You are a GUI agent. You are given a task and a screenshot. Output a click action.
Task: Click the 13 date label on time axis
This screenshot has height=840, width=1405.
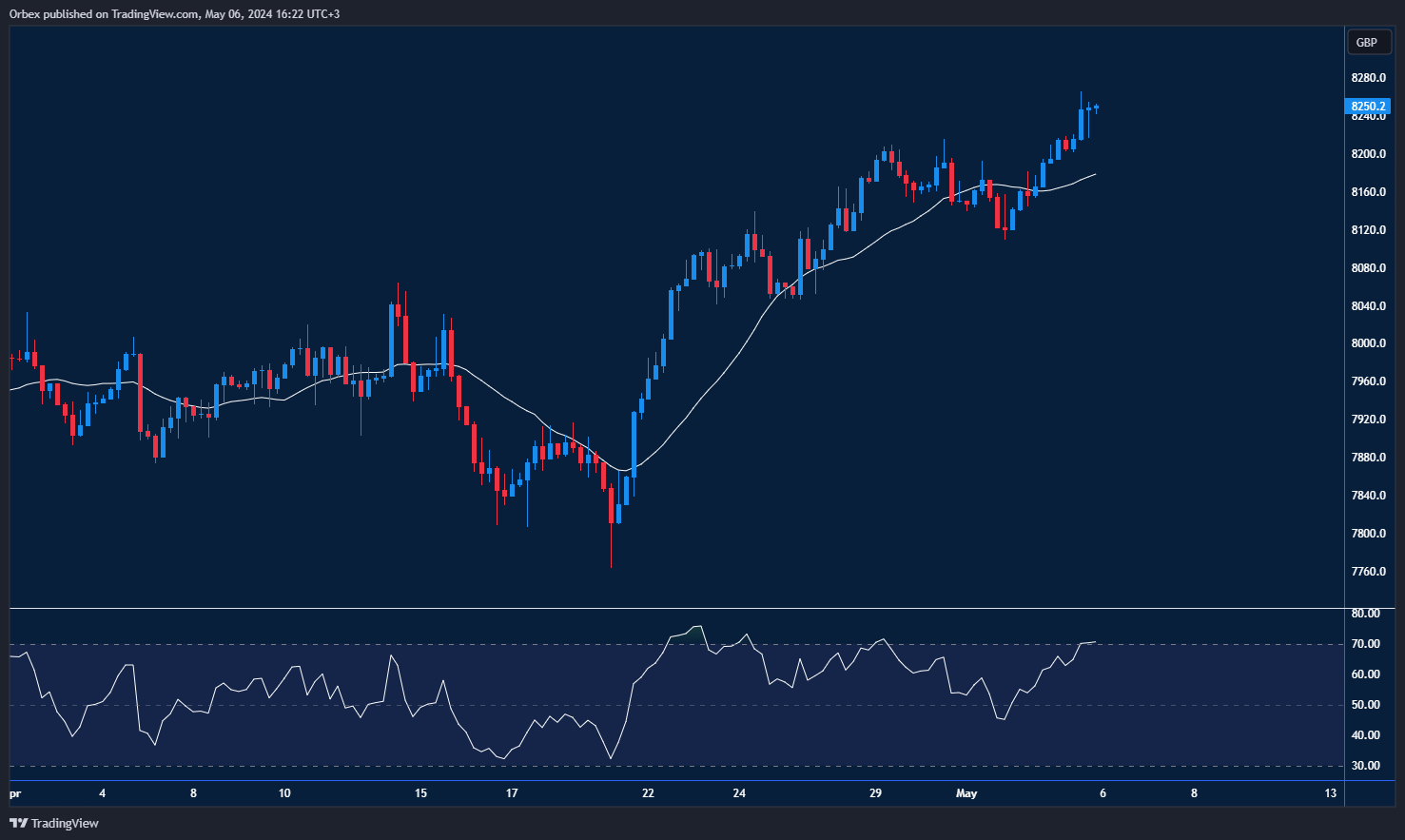pyautogui.click(x=1331, y=793)
